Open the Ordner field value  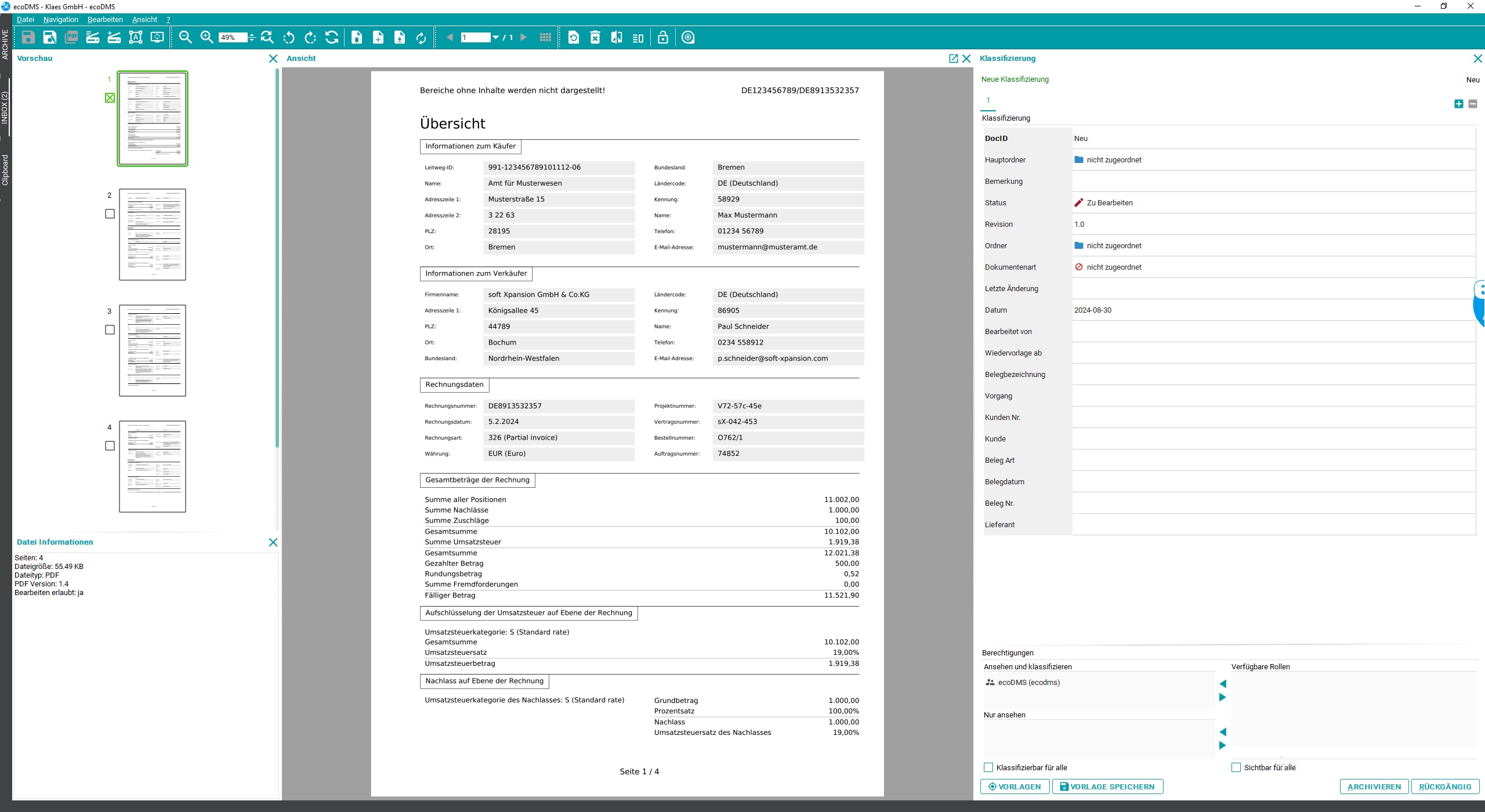1273,245
